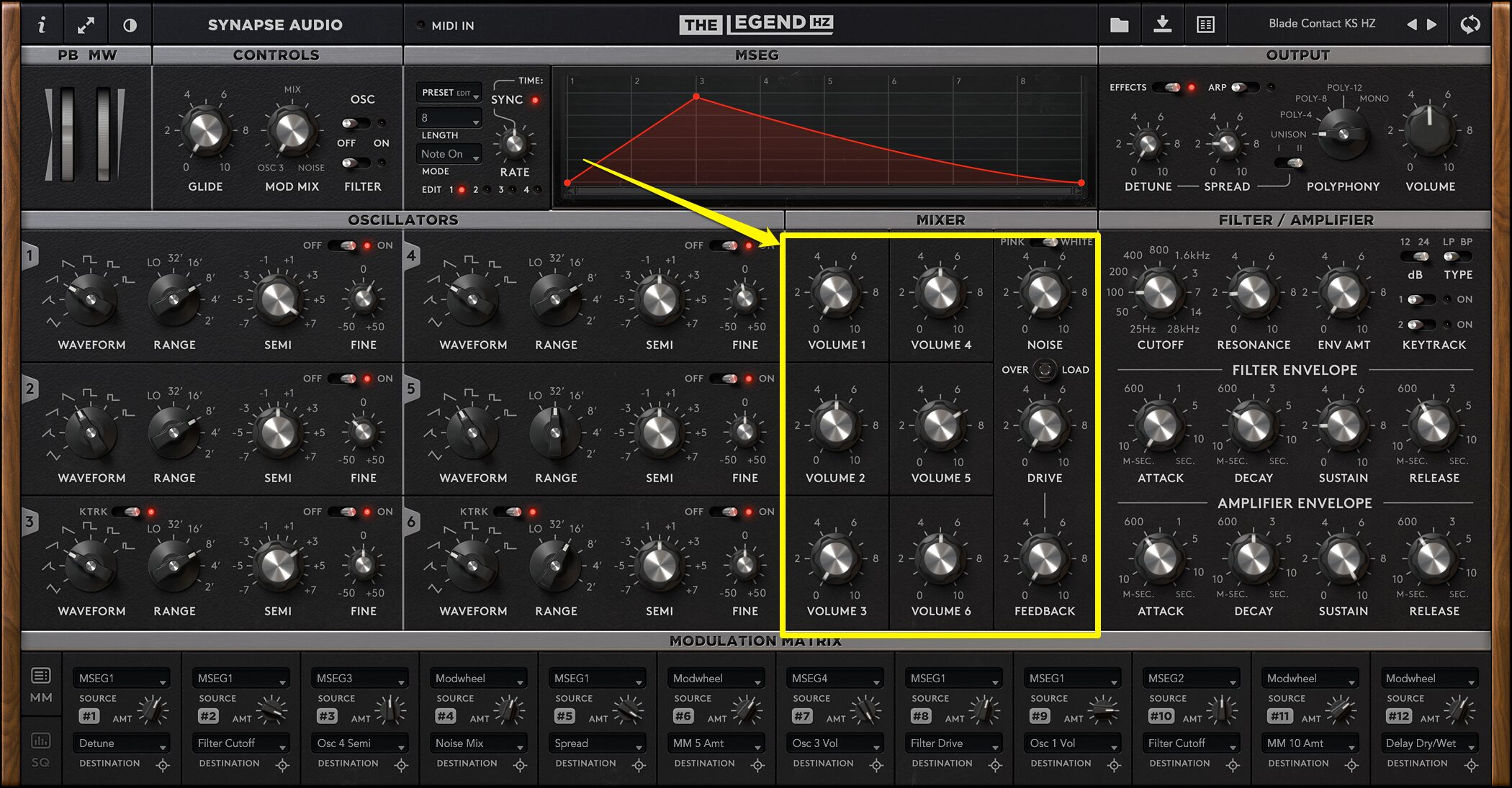Image resolution: width=1512 pixels, height=788 pixels.
Task: Switch noise between PINK and WHITE
Action: tap(1045, 242)
